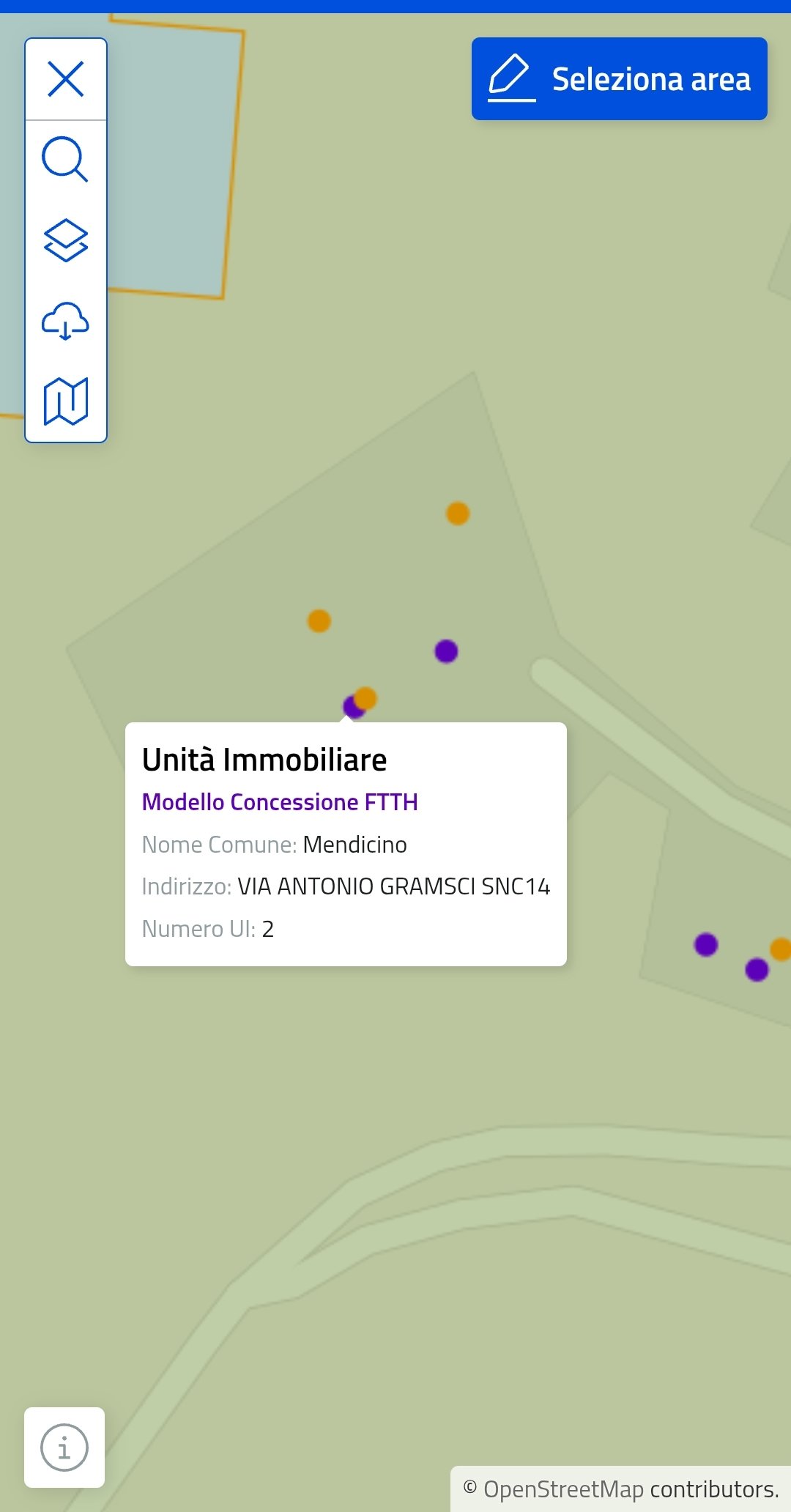Open the OpenStreetMap attribution link
Image resolution: width=791 pixels, height=1512 pixels.
pos(562,1489)
